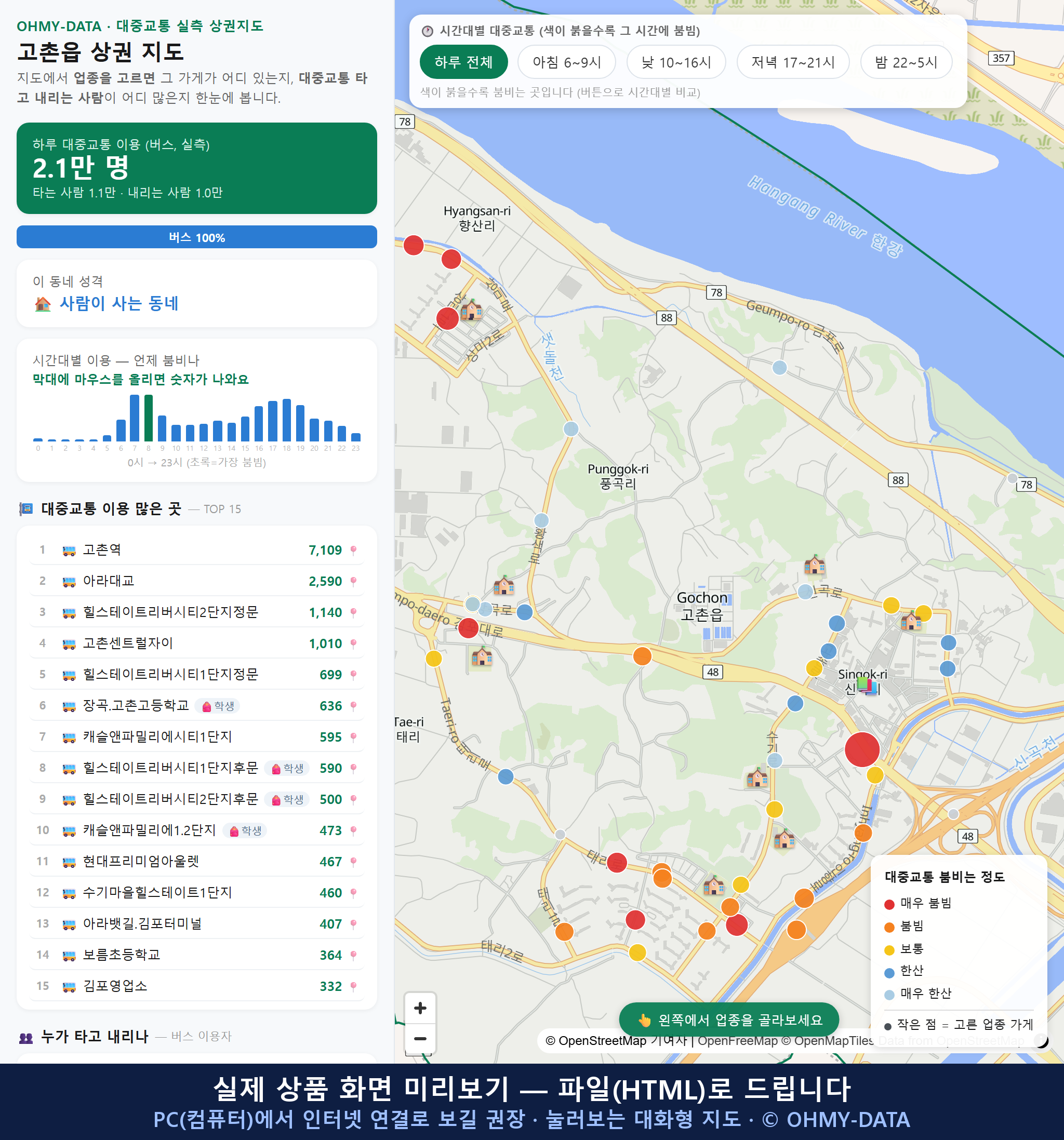Click bus icon of 고촌역 row
Viewport: 1064px width, 1140px height.
point(69,551)
